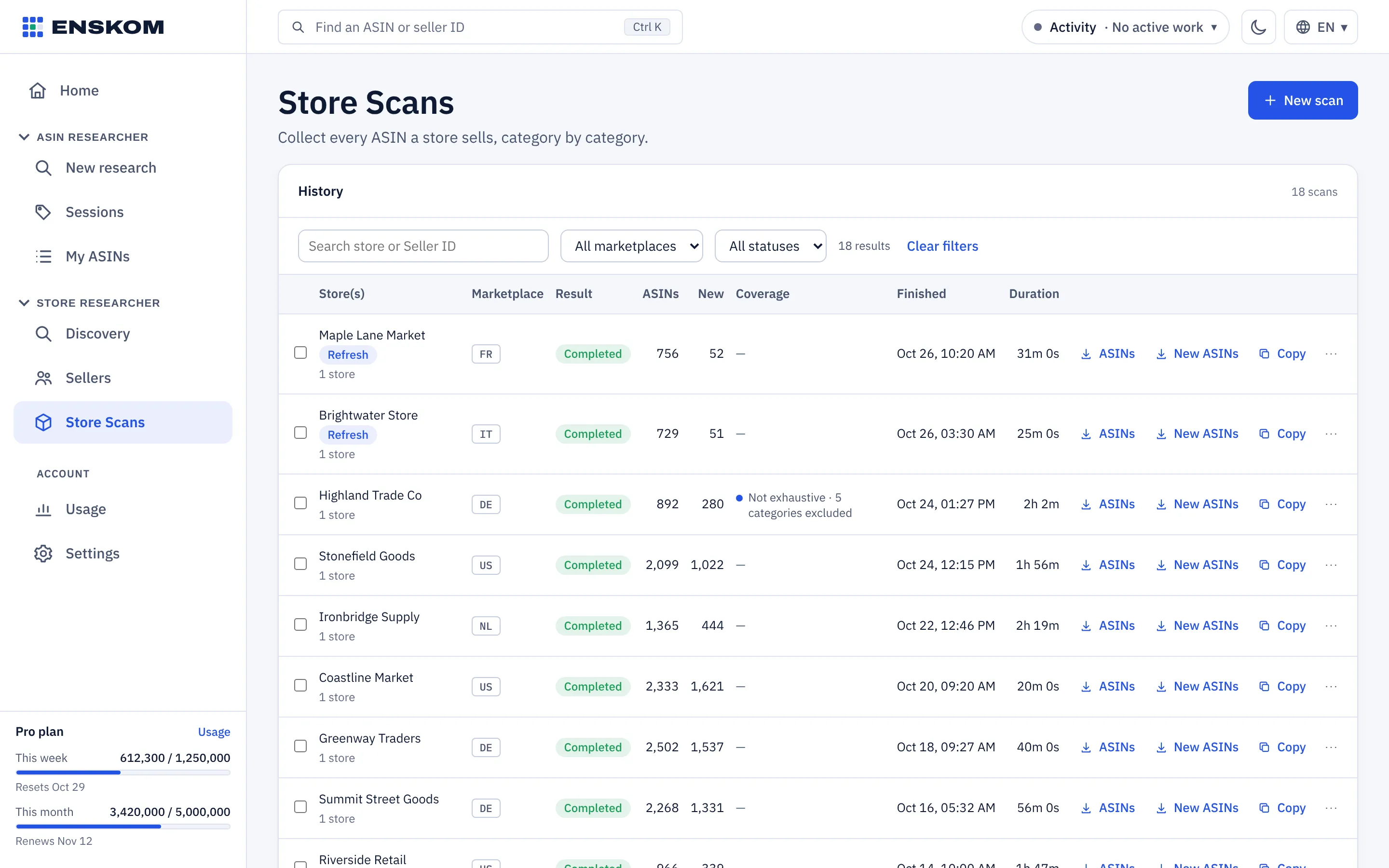Image resolution: width=1389 pixels, height=868 pixels.
Task: Click the Settings gear icon
Action: click(43, 554)
